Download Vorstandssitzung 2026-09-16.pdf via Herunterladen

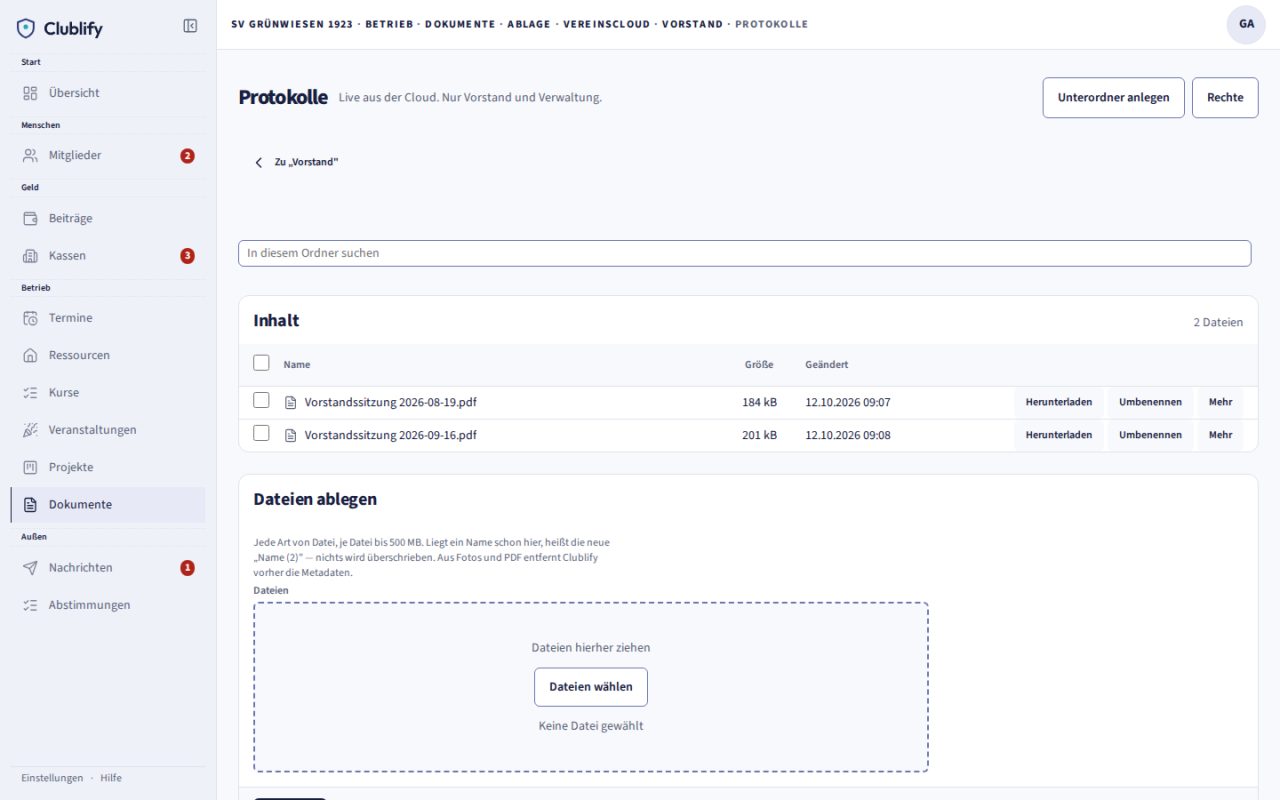pyautogui.click(x=1059, y=435)
